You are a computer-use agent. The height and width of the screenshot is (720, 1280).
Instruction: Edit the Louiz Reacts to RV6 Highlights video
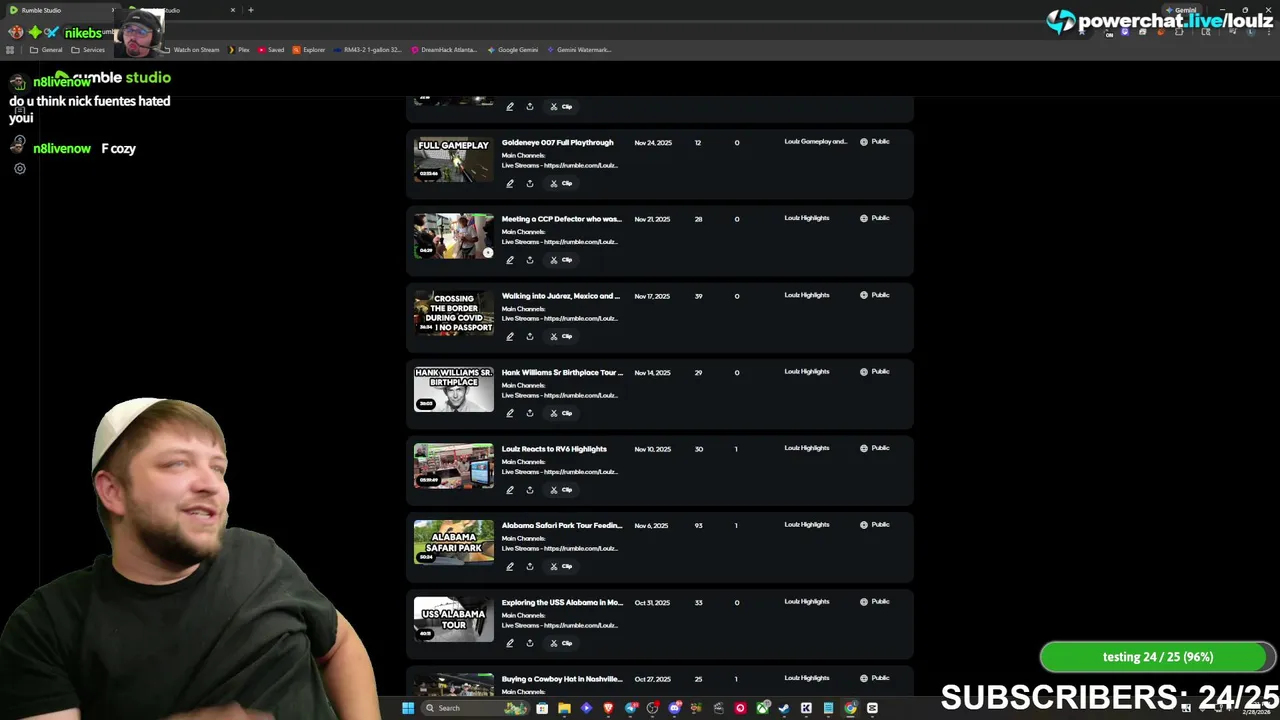pos(510,490)
